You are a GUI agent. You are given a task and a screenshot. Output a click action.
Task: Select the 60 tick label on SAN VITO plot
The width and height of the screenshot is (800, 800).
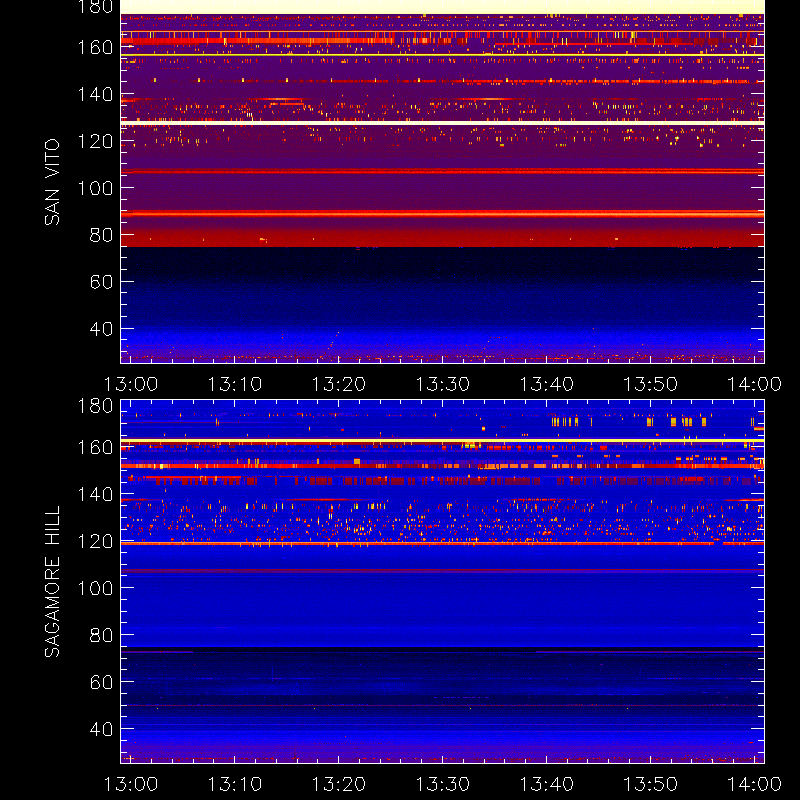click(x=101, y=282)
